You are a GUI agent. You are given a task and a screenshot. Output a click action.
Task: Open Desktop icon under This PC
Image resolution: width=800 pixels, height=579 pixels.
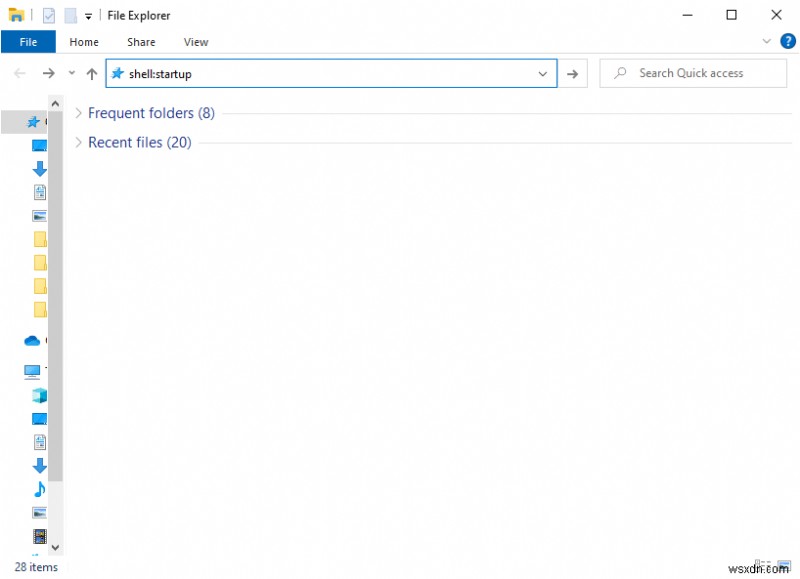coord(39,419)
